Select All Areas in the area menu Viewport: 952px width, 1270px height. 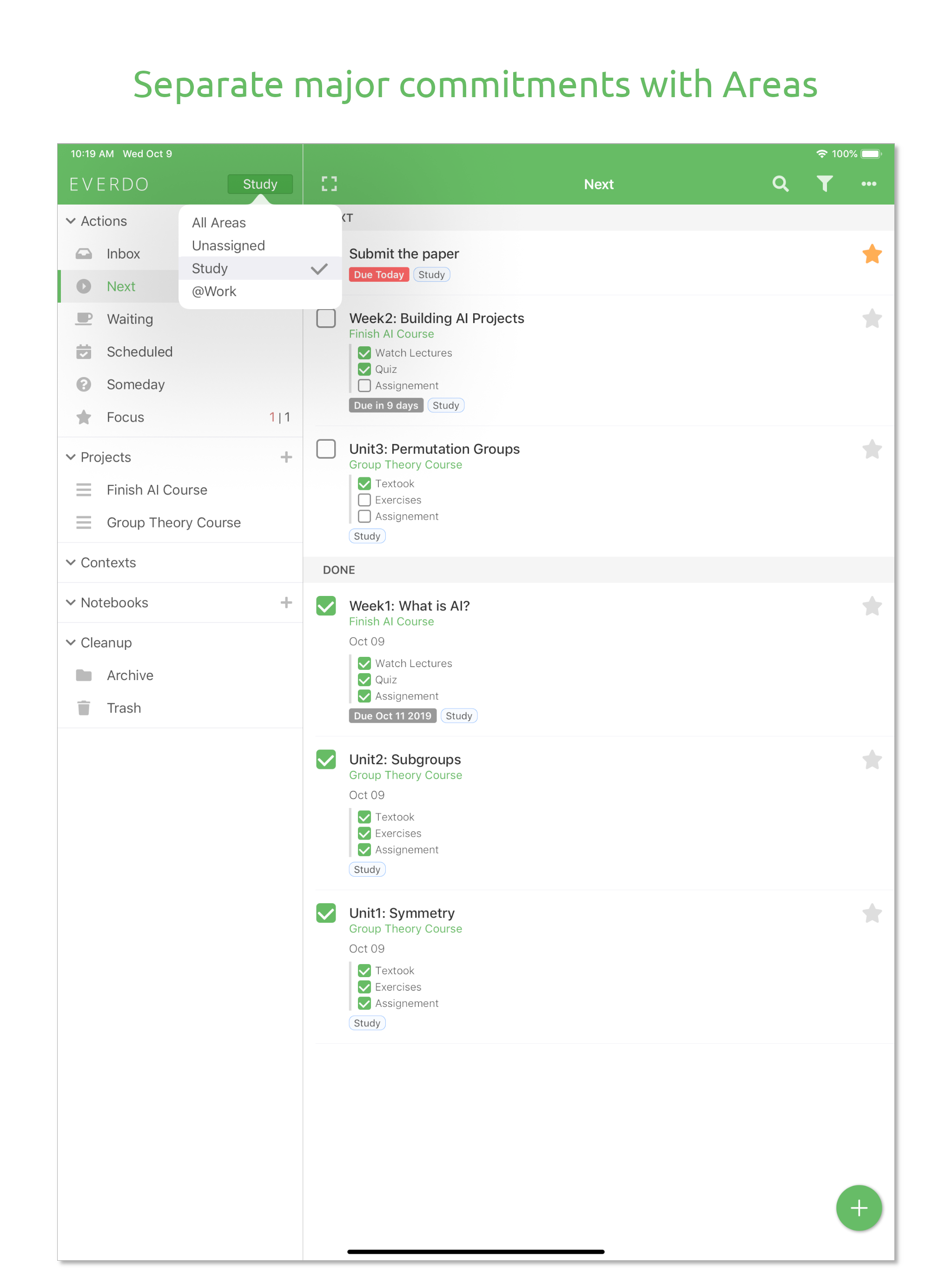(260, 223)
